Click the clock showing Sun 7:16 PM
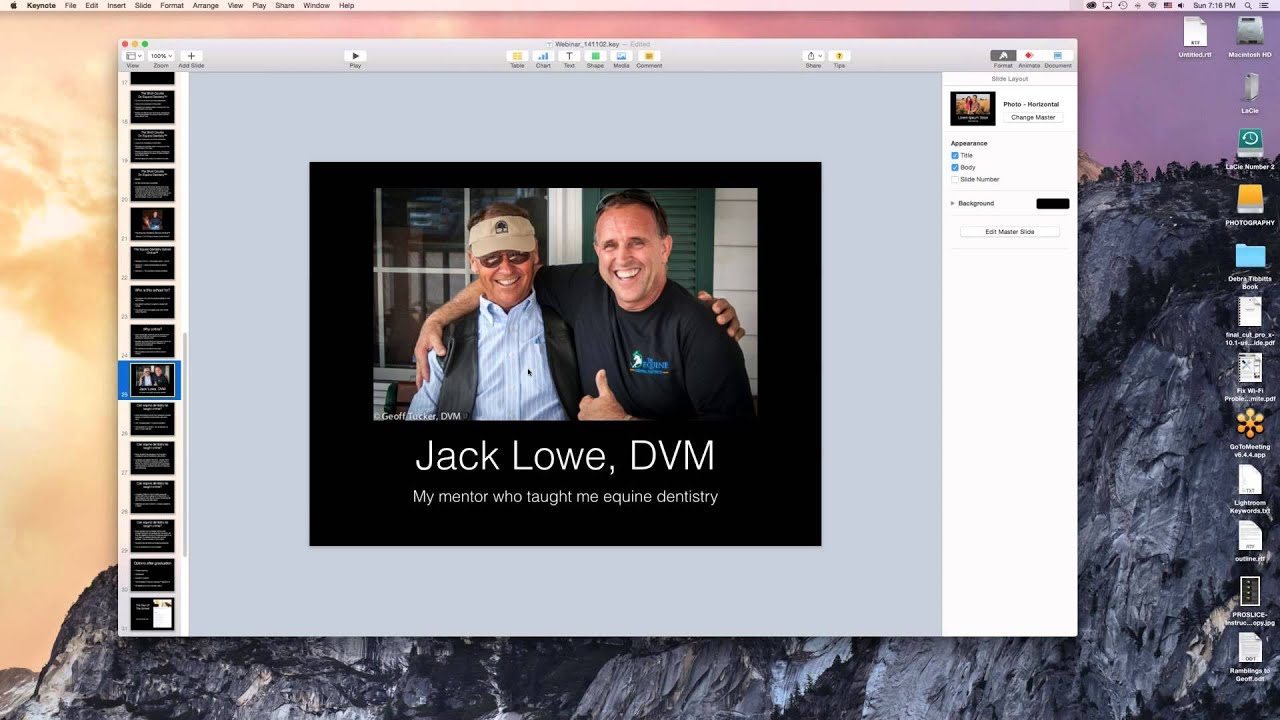Screen dimensions: 1280x720 pos(1214,5)
